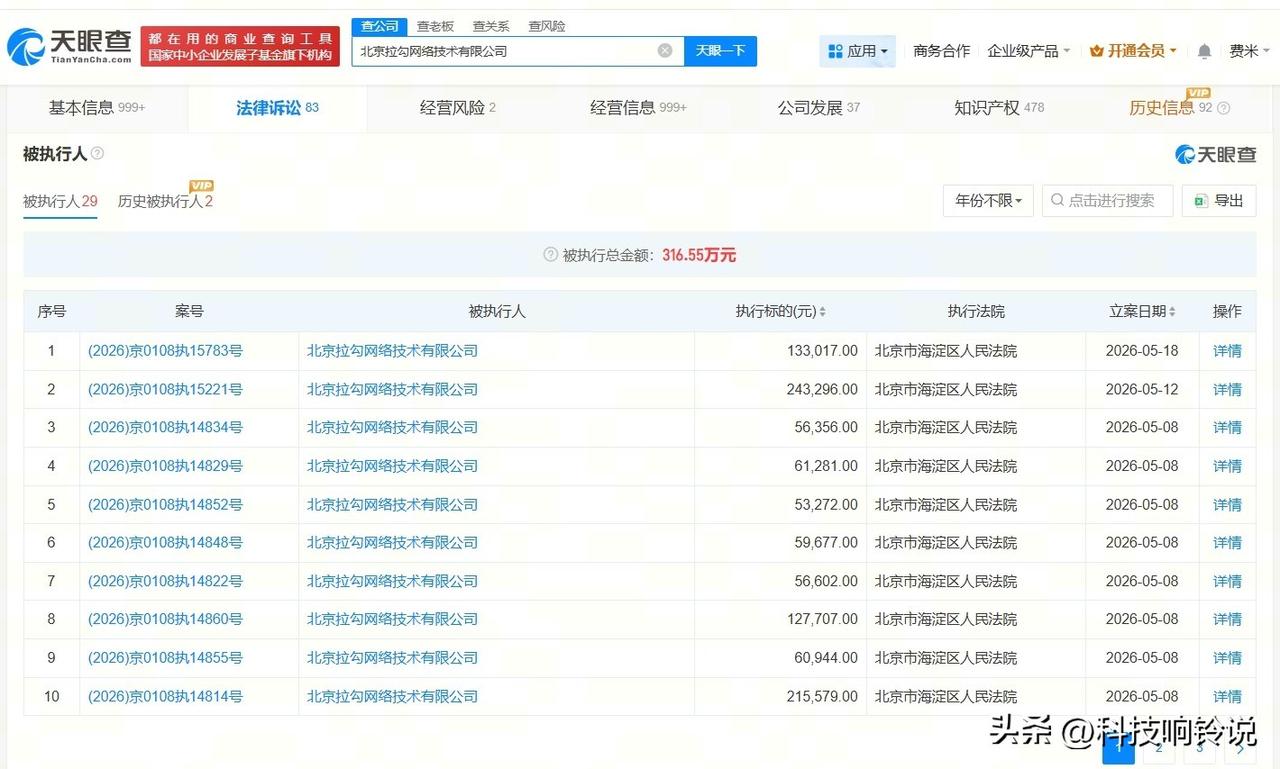Screen dimensions: 1280x769
Task: Switch to 知识产权 tab
Action: click(999, 108)
